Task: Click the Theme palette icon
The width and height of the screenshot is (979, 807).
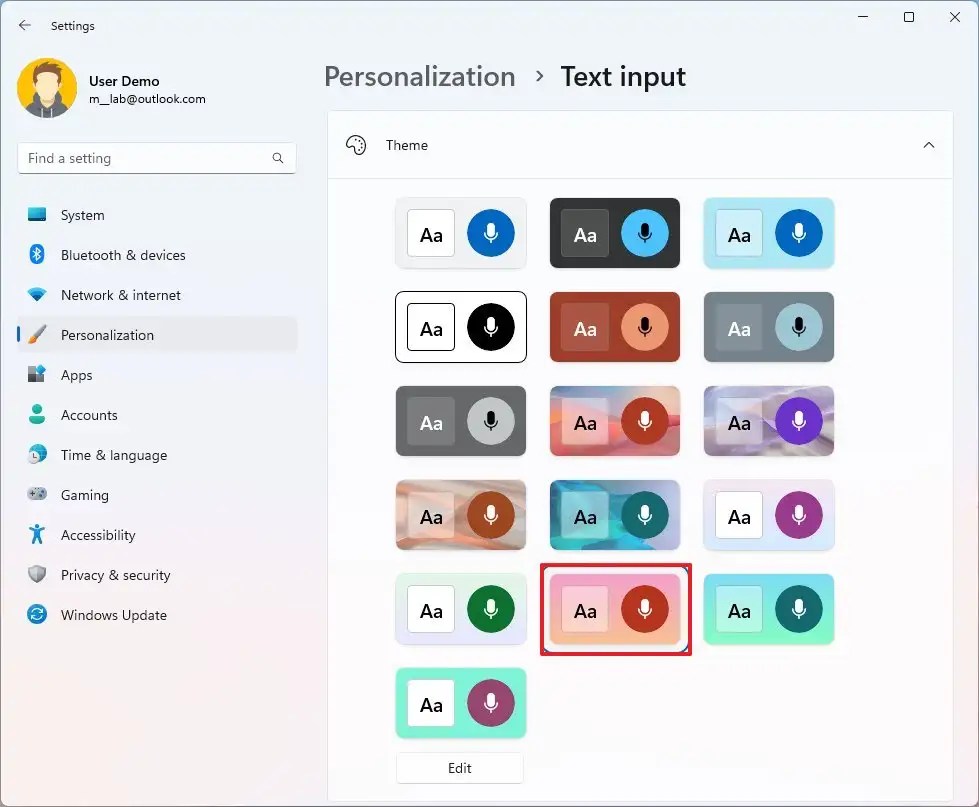Action: (x=356, y=145)
